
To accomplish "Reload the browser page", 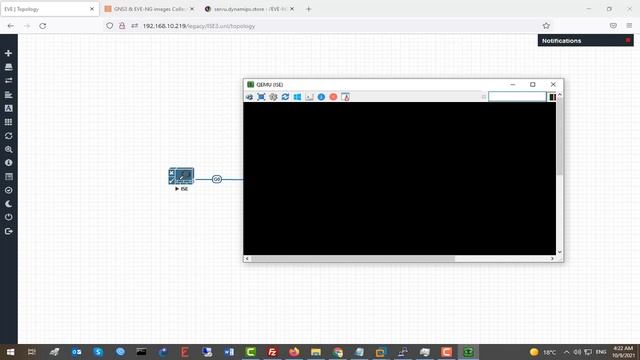I will pyautogui.click(x=43, y=26).
